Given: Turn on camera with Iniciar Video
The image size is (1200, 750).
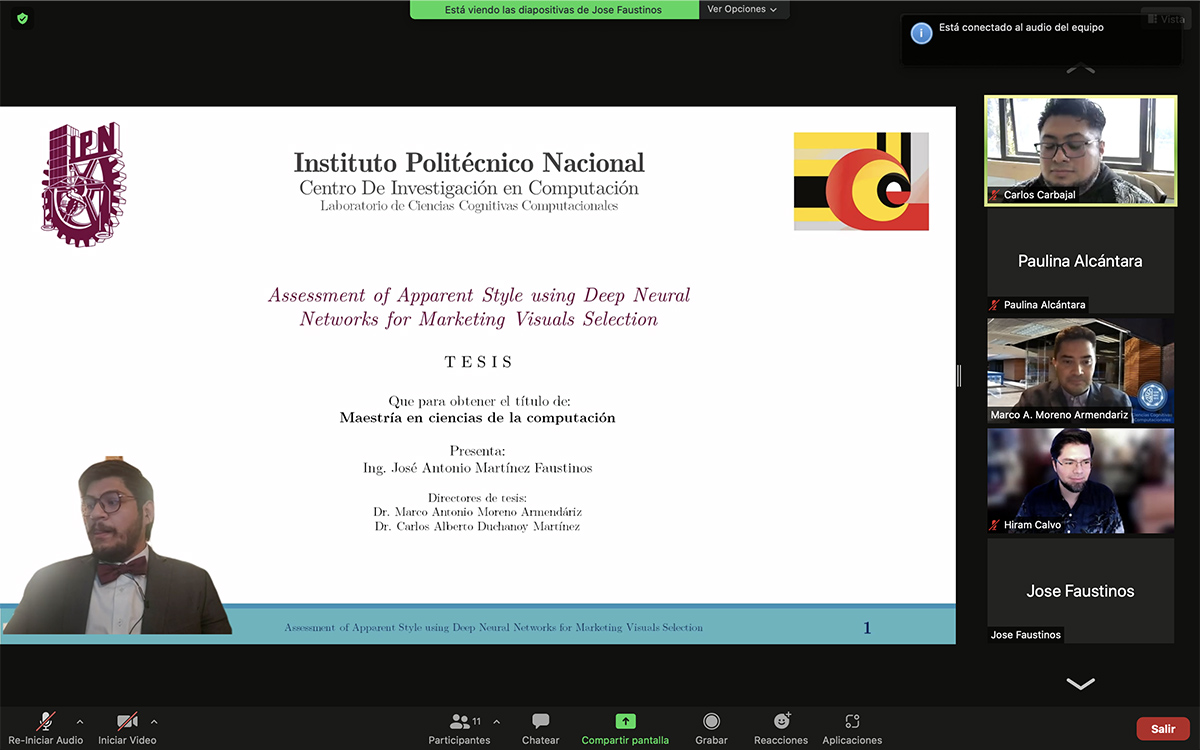Looking at the screenshot, I should click(x=127, y=729).
